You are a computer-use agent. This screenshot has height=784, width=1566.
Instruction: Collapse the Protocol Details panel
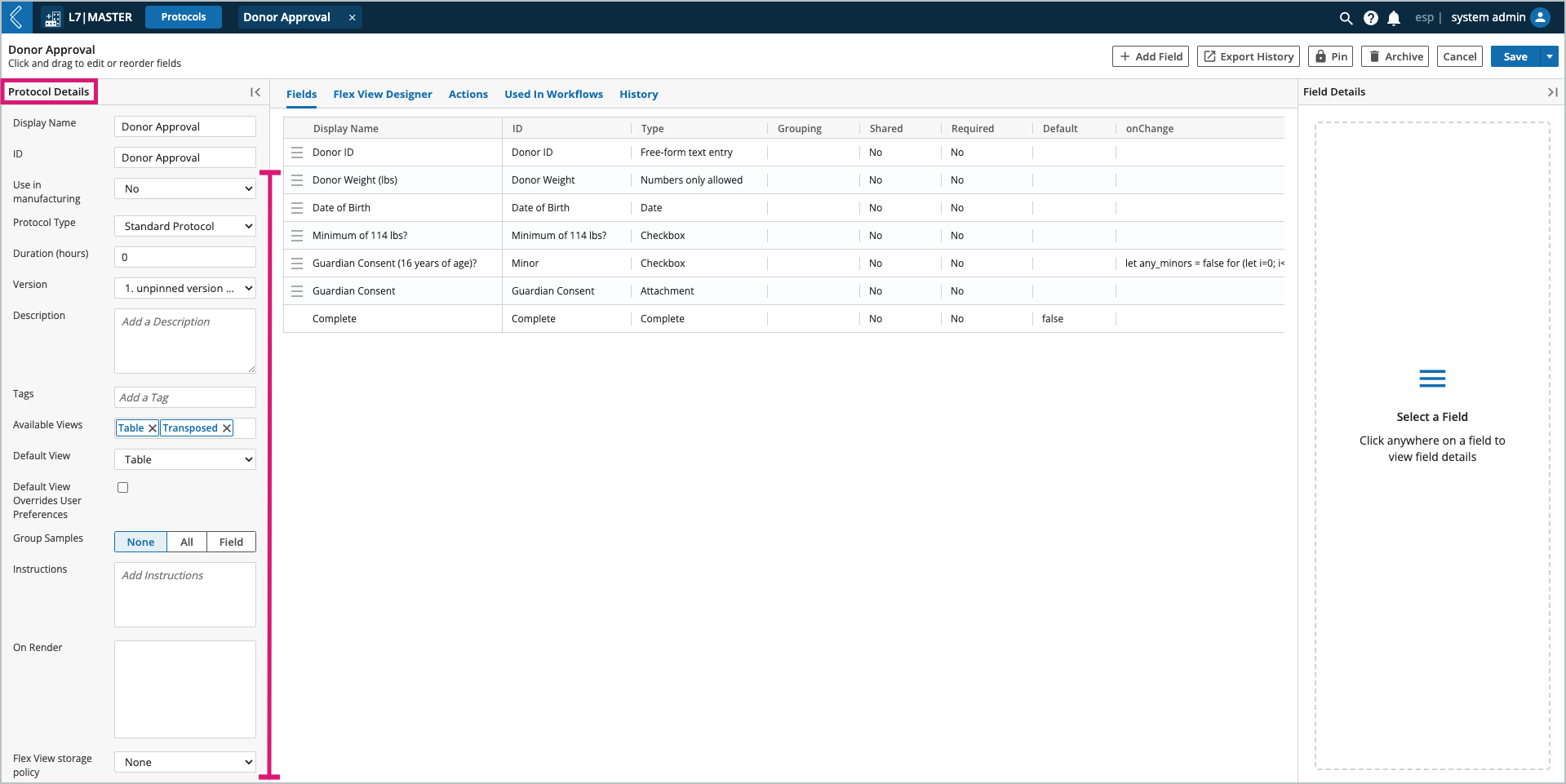click(255, 92)
